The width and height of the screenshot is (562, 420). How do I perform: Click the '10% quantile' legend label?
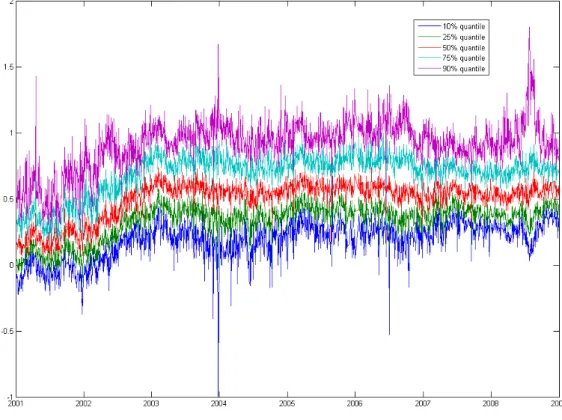coord(463,27)
